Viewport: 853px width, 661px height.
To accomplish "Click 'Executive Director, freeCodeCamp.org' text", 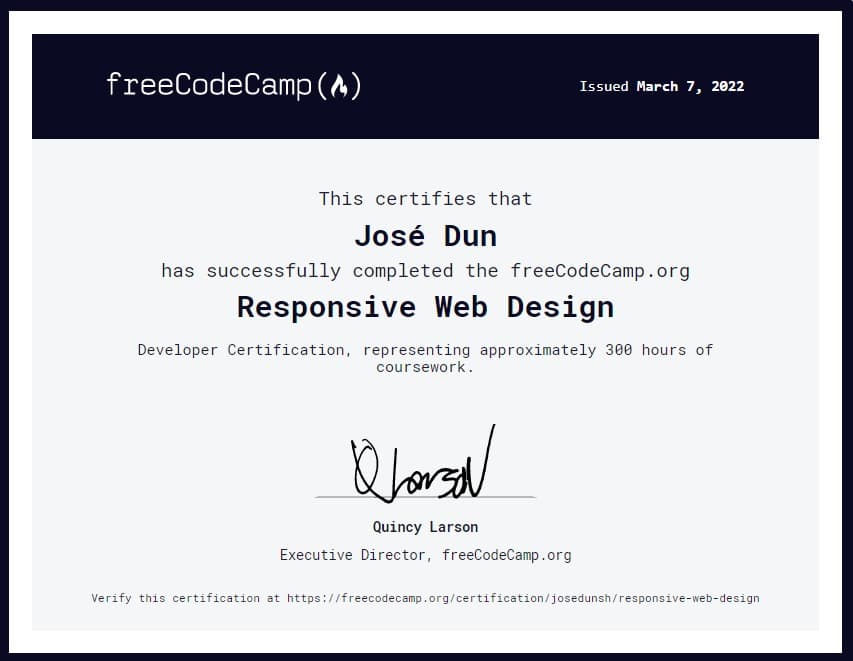I will [x=425, y=555].
